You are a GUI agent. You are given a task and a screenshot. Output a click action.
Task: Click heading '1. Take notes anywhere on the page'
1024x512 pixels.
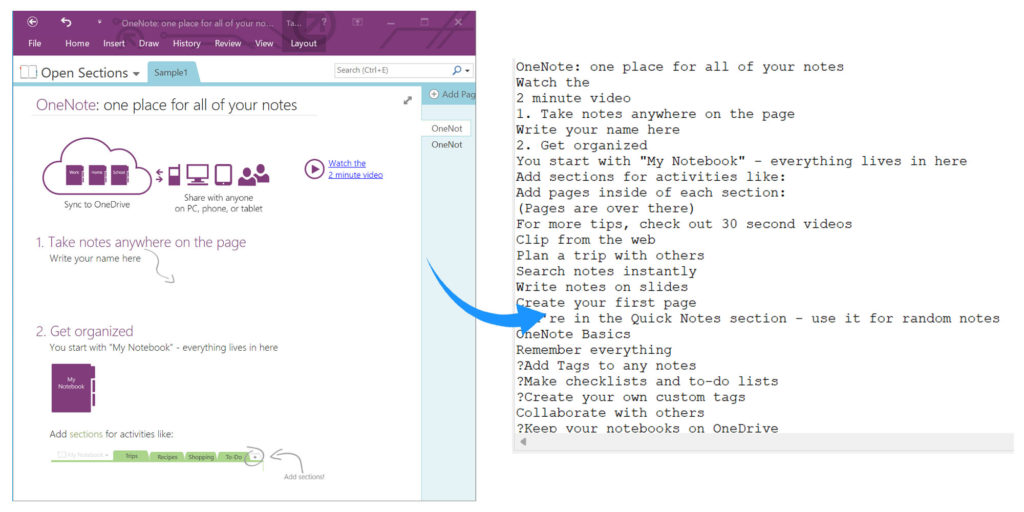pos(141,242)
